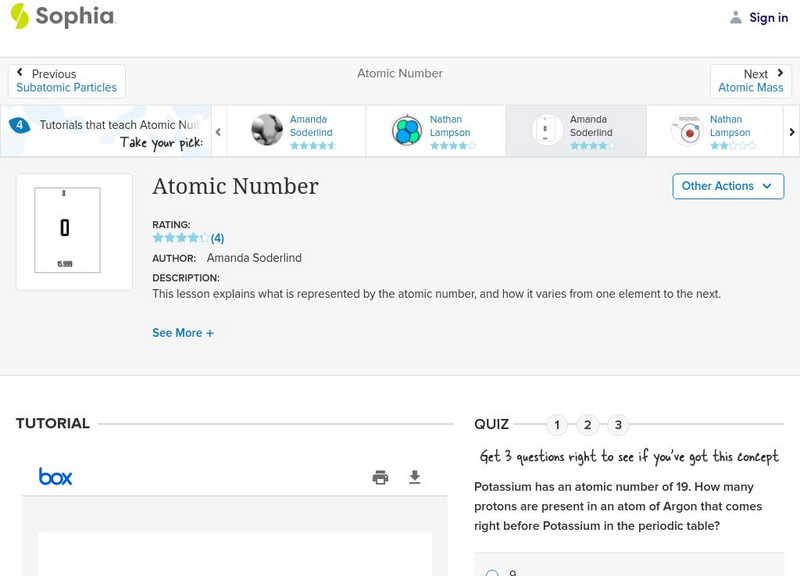Print the tutorial document
This screenshot has width=800, height=576.
pyautogui.click(x=380, y=477)
